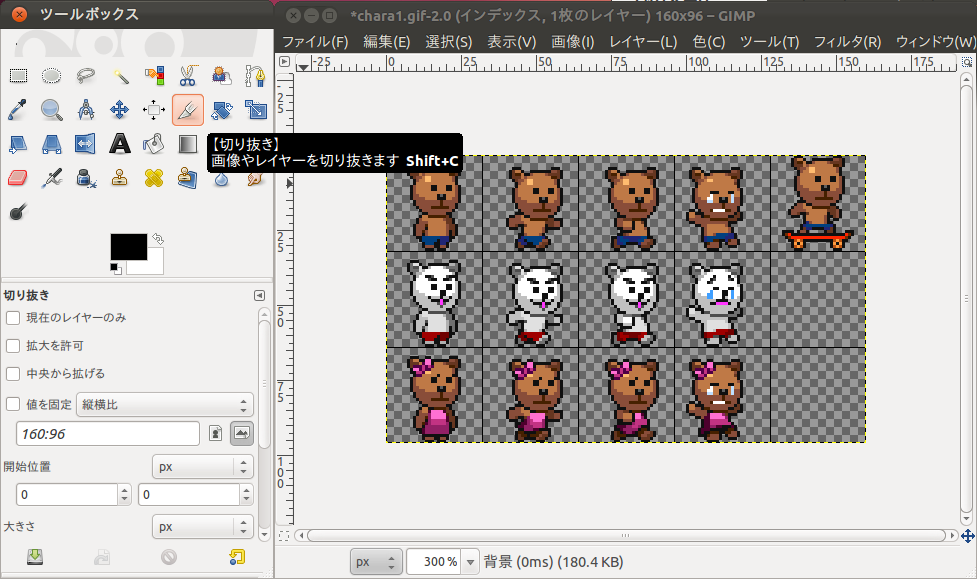Choose the Move tool
The width and height of the screenshot is (977, 579).
pos(119,110)
